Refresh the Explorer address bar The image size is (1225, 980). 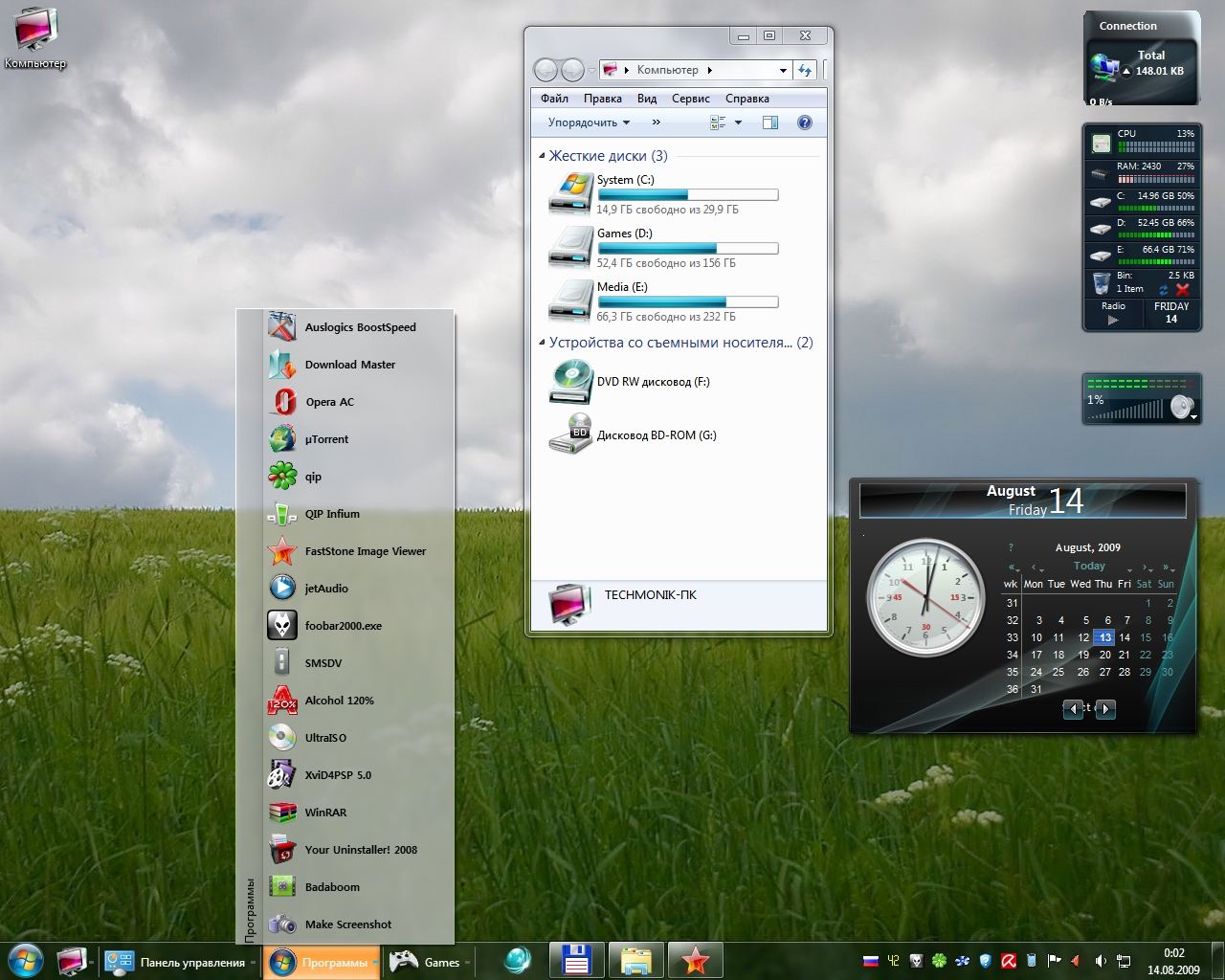805,70
